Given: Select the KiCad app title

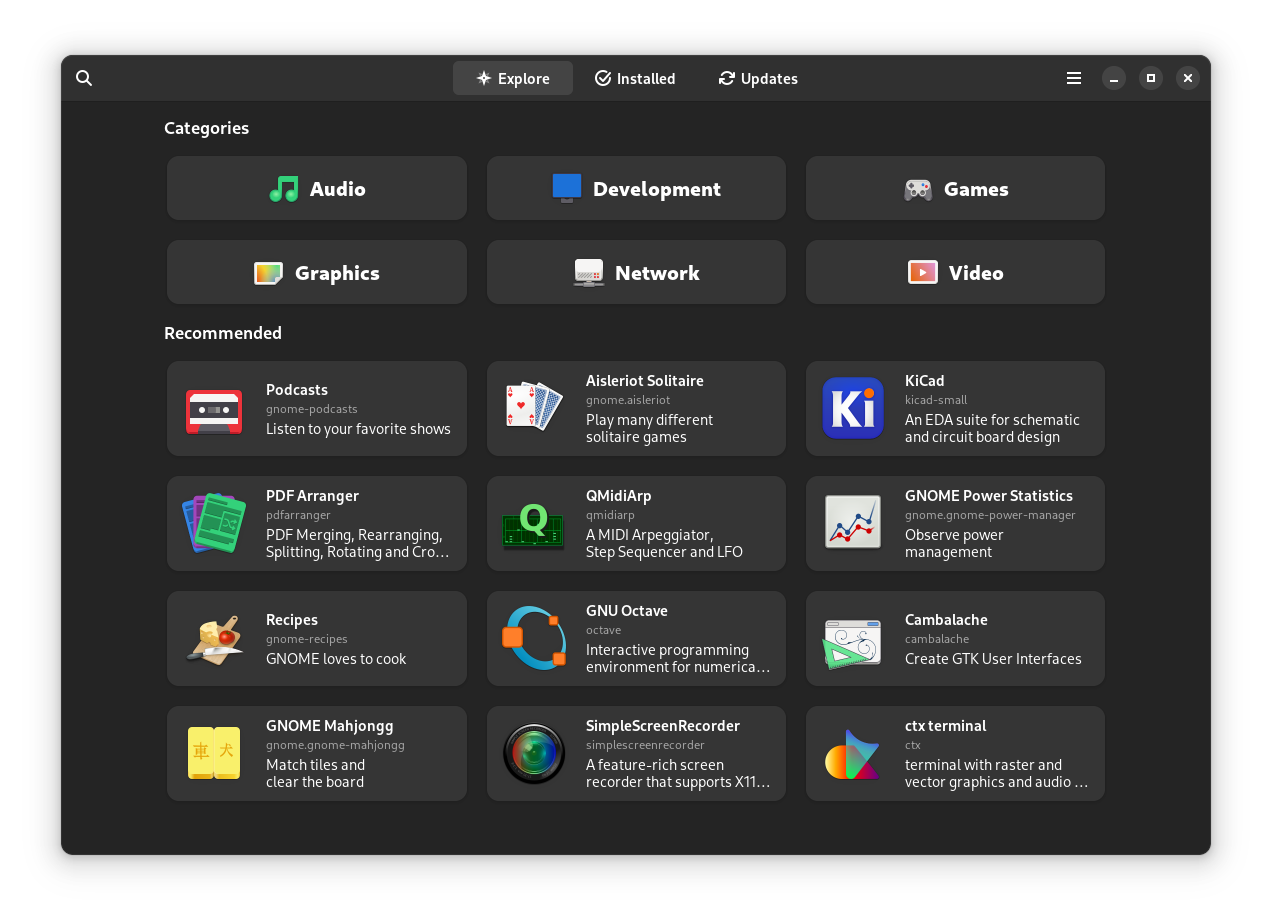Looking at the screenshot, I should (x=925, y=381).
